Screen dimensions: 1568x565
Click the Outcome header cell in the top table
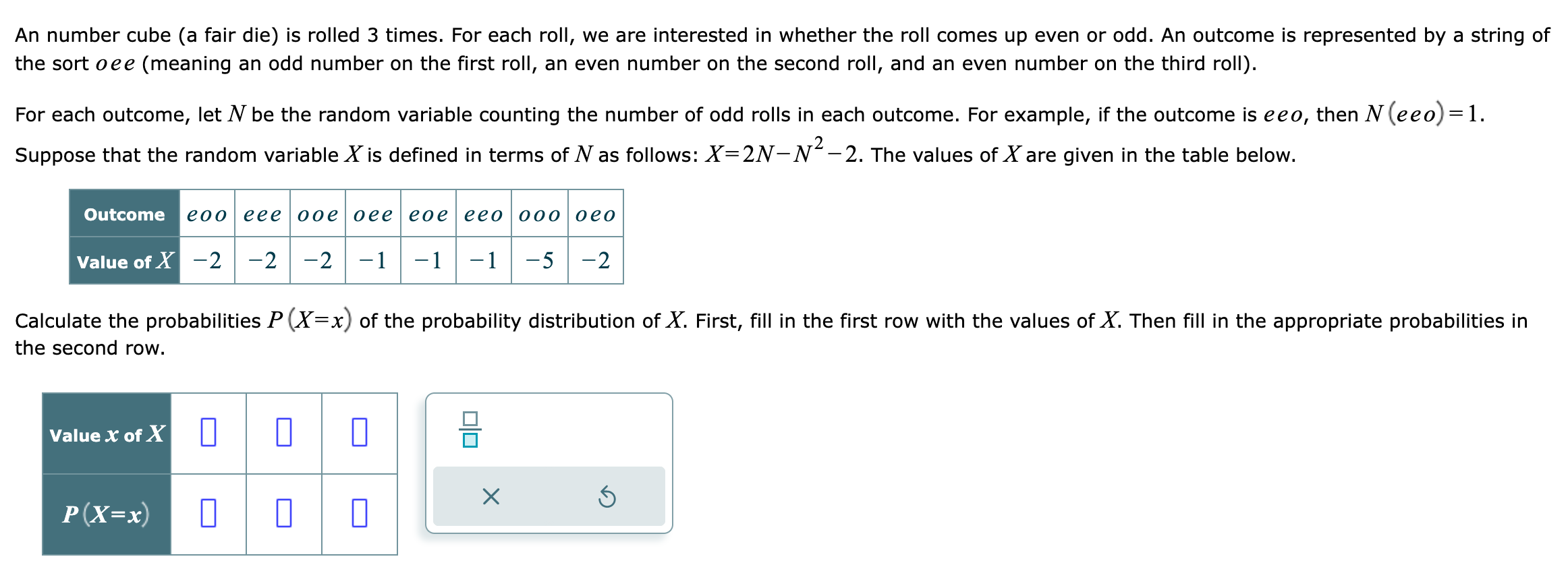(123, 214)
